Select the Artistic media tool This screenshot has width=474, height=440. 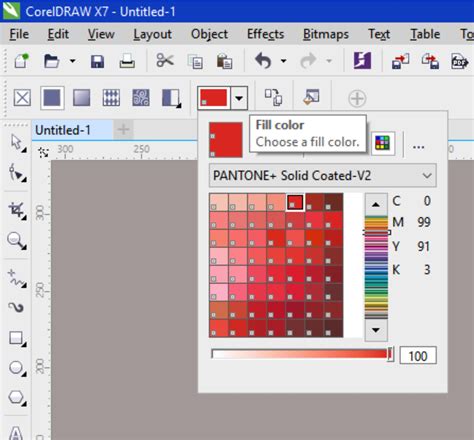tap(16, 307)
